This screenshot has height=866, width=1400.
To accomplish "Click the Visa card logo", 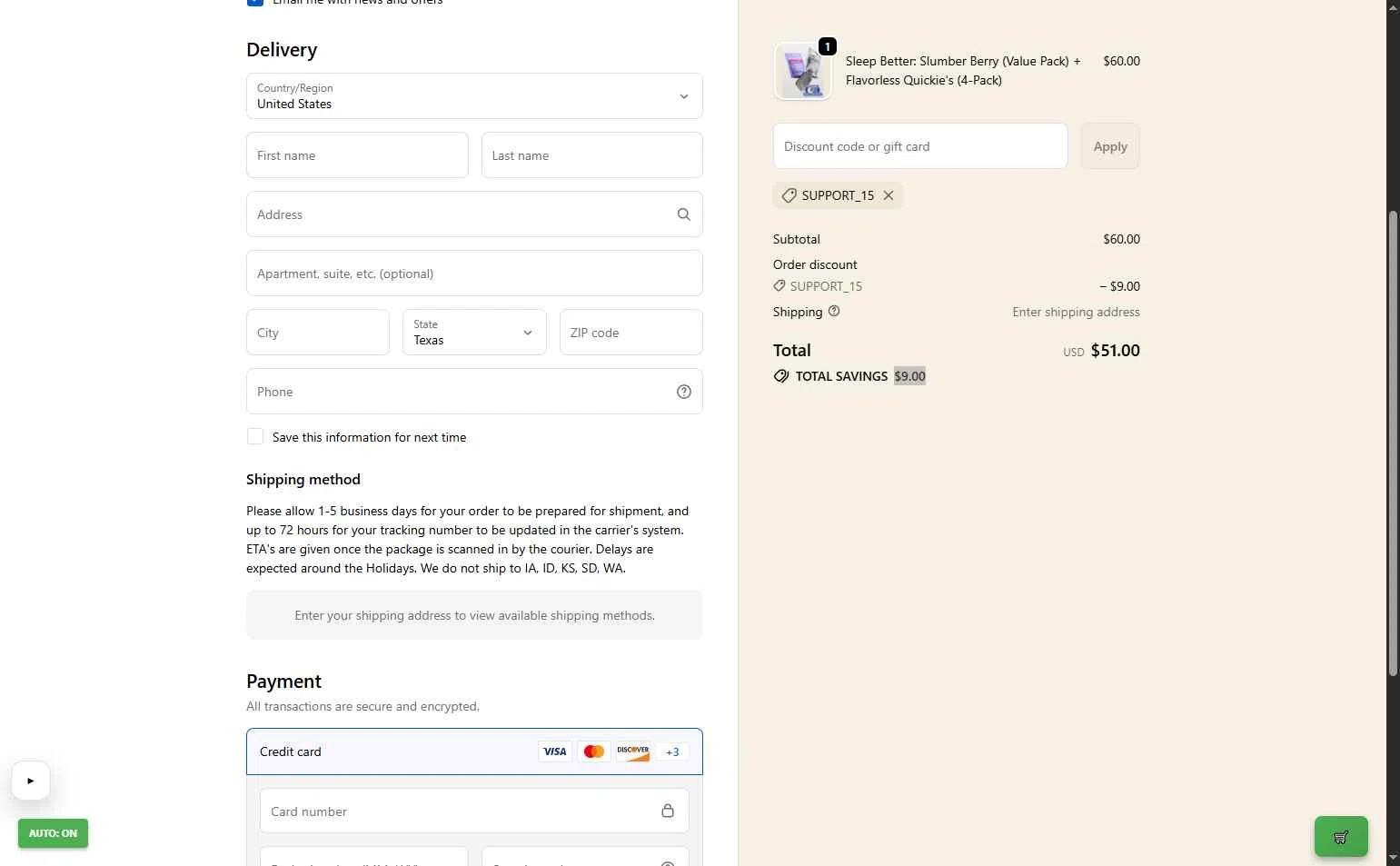I will (554, 752).
